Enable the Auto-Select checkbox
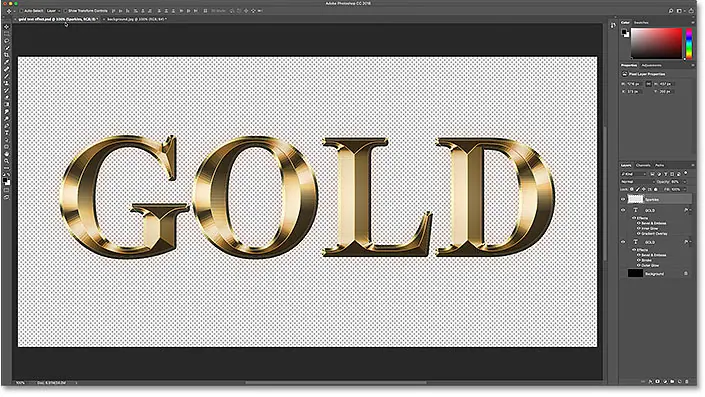Viewport: 705px width, 397px height. 21,11
